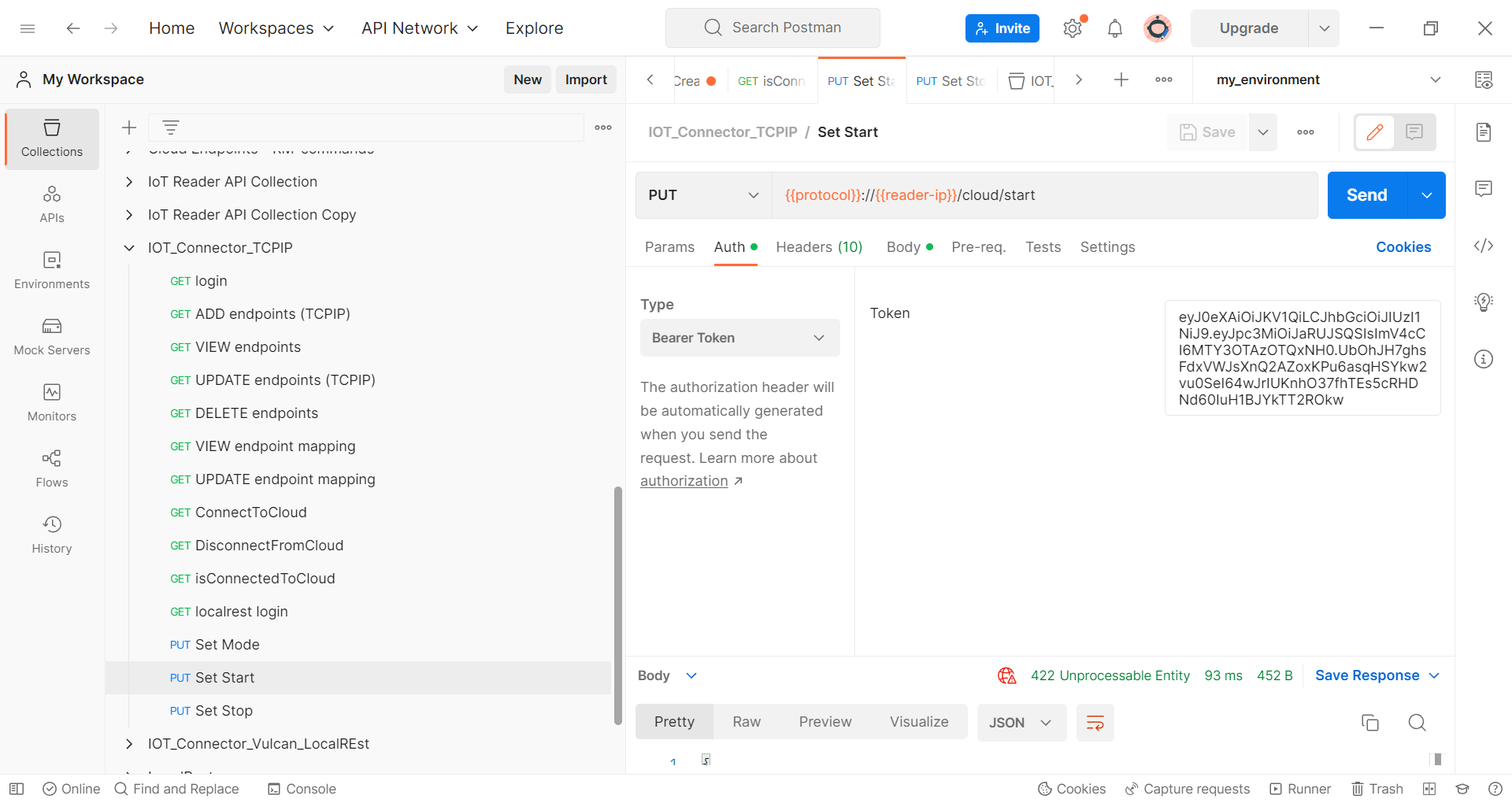Open the History sidebar panel
1512x803 pixels.
pyautogui.click(x=52, y=535)
